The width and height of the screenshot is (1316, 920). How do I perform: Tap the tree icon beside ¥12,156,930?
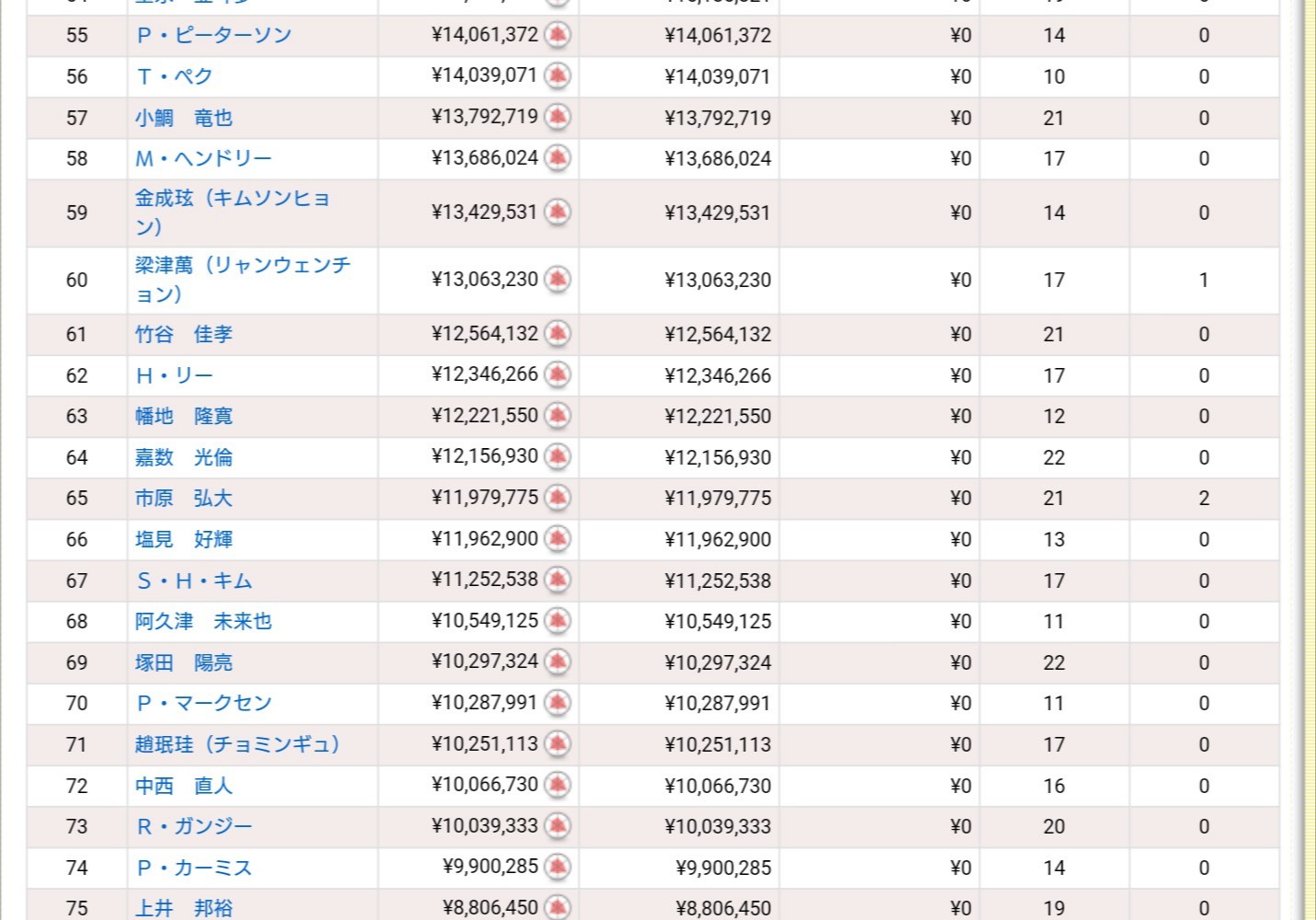click(x=557, y=456)
